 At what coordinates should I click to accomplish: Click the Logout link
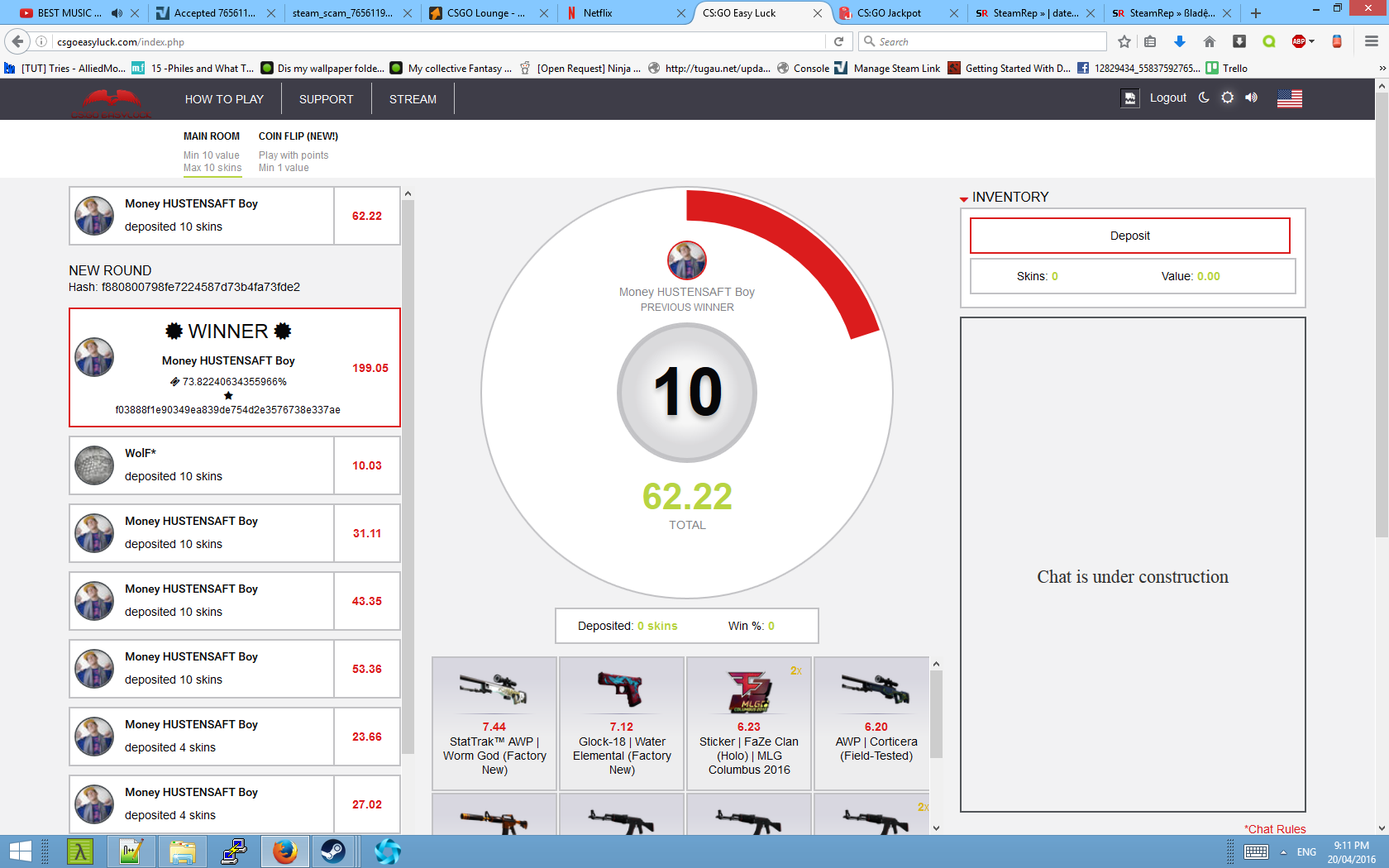[x=1167, y=98]
